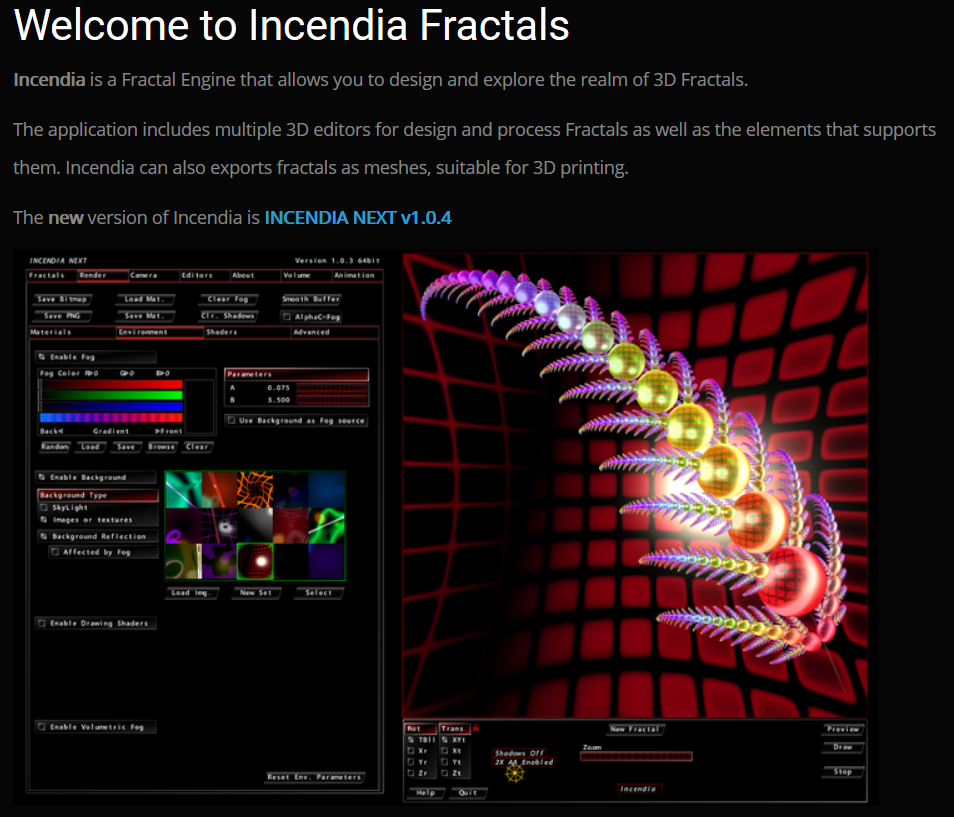Select the red grid texture with white glow
This screenshot has height=817, width=954.
click(255, 561)
